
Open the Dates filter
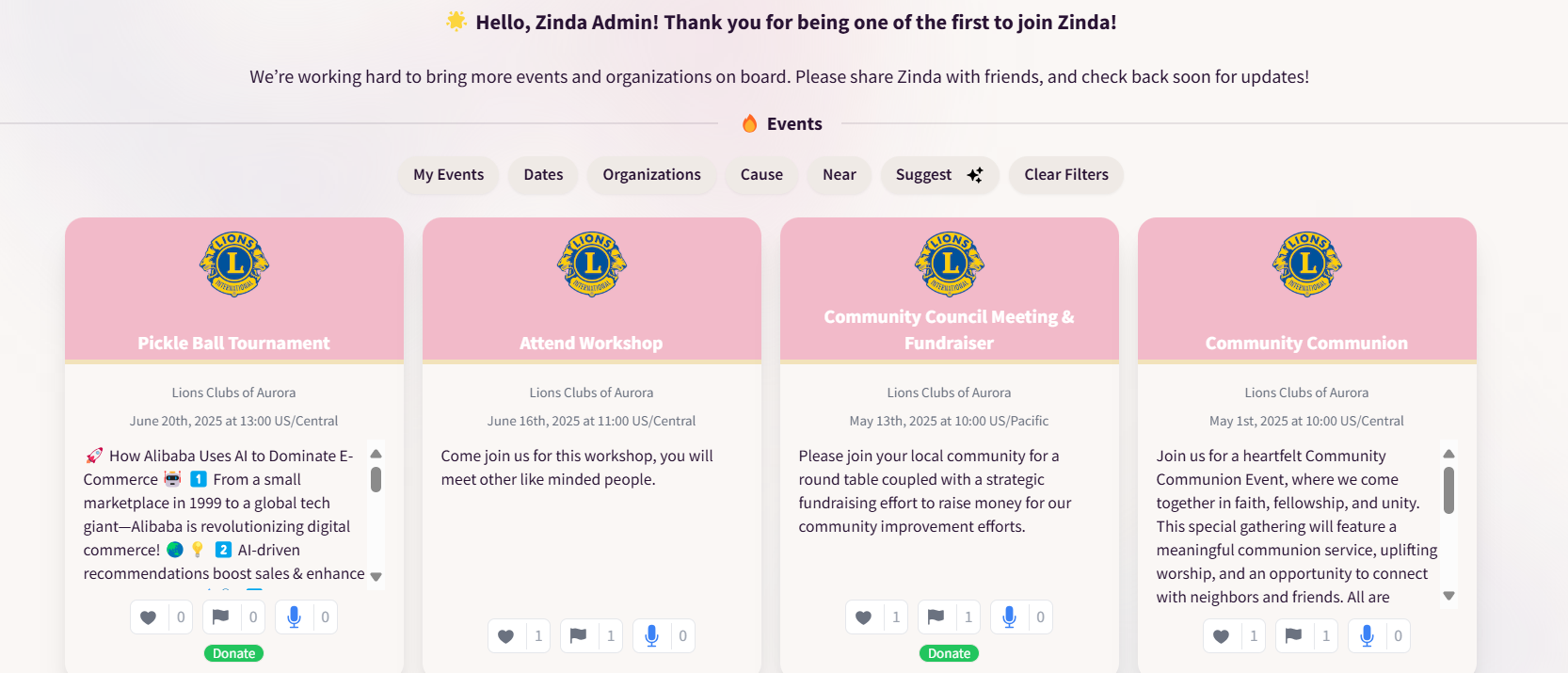(543, 175)
